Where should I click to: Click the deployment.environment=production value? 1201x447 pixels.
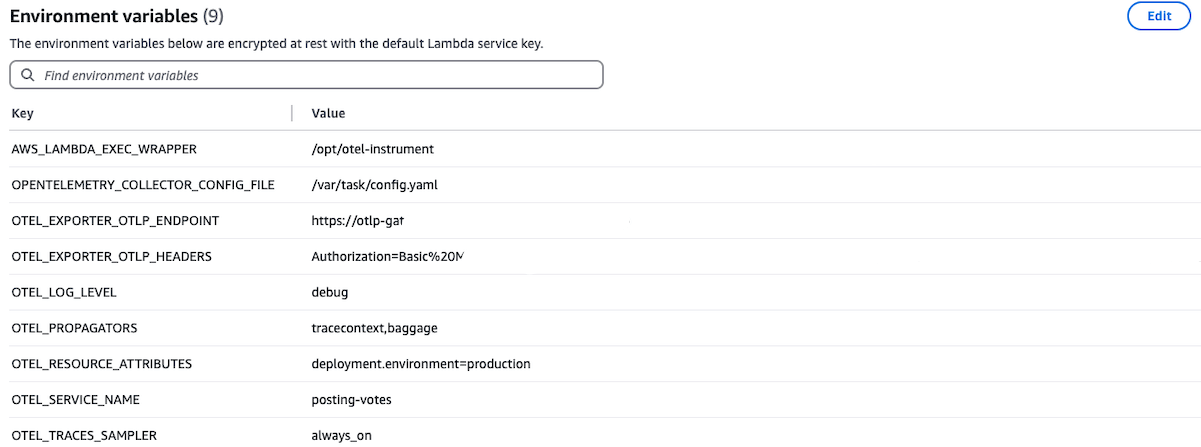click(x=421, y=363)
